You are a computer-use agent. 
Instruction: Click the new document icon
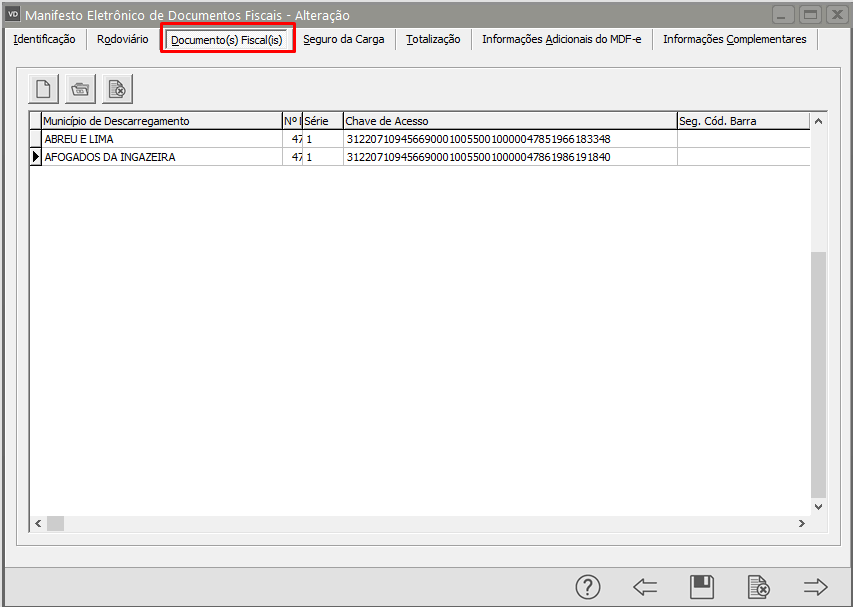coord(44,89)
